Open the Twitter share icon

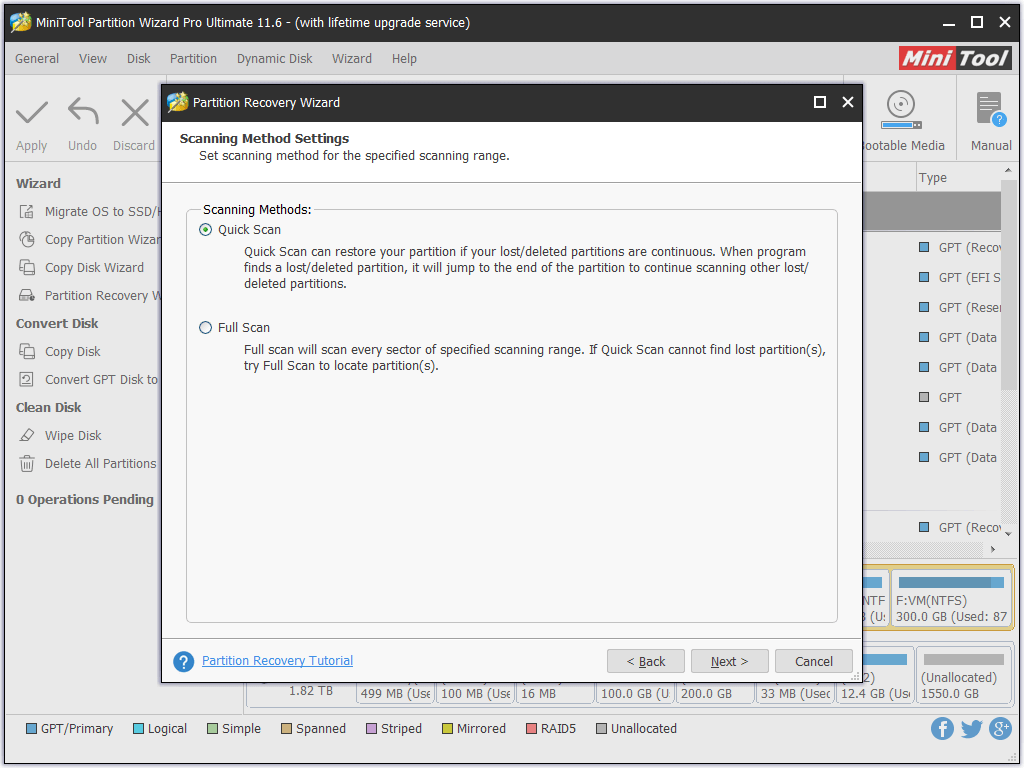(x=971, y=728)
